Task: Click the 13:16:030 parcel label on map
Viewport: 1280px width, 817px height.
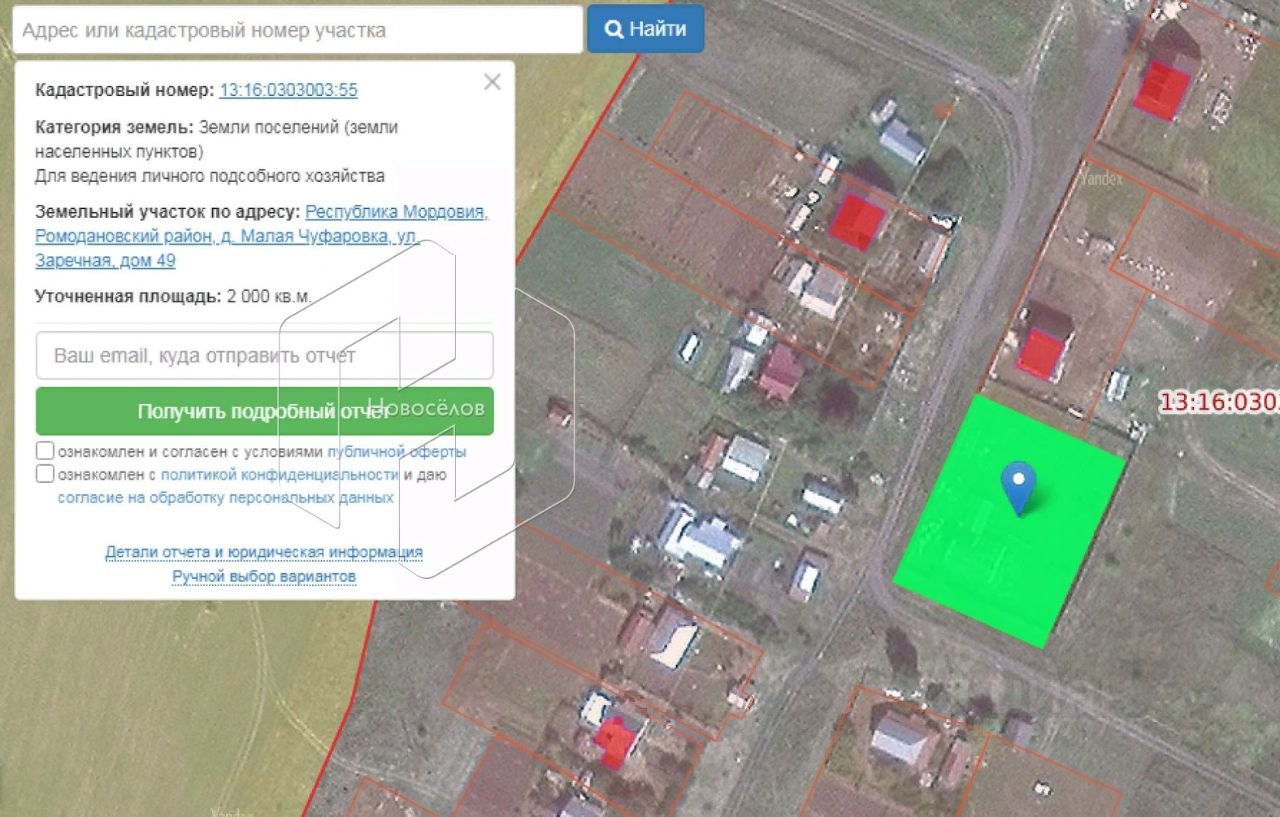Action: [1219, 402]
